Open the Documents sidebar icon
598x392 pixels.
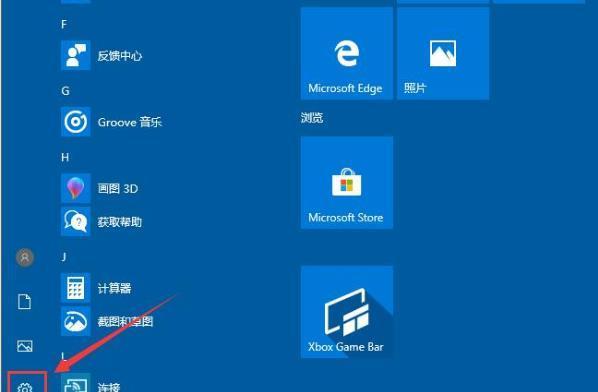coord(24,301)
